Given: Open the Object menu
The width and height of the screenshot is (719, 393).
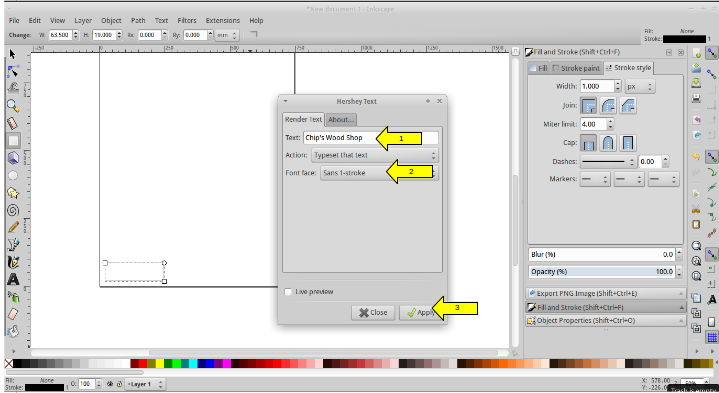Looking at the screenshot, I should point(111,20).
